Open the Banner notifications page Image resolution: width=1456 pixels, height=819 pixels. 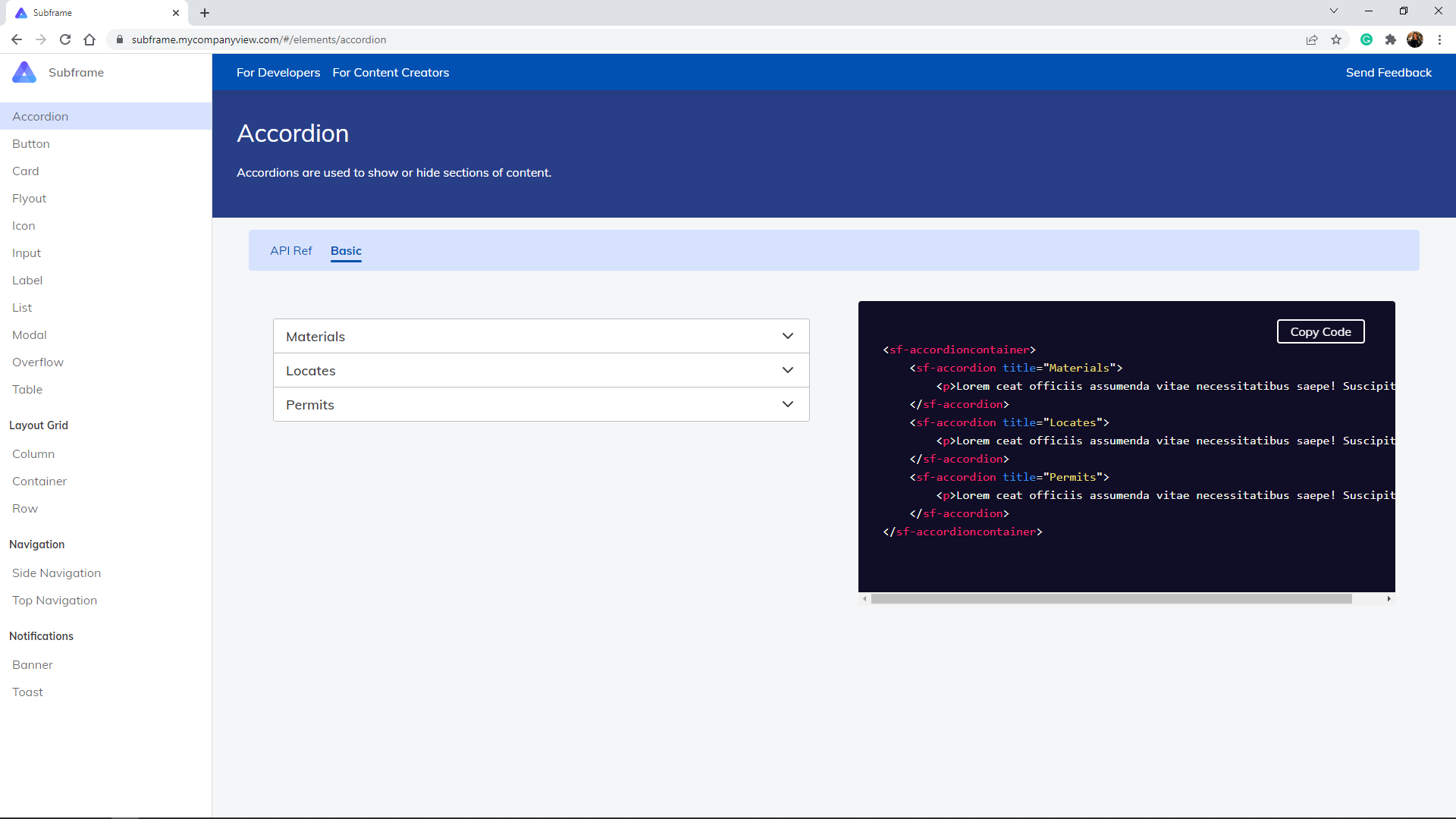33,665
